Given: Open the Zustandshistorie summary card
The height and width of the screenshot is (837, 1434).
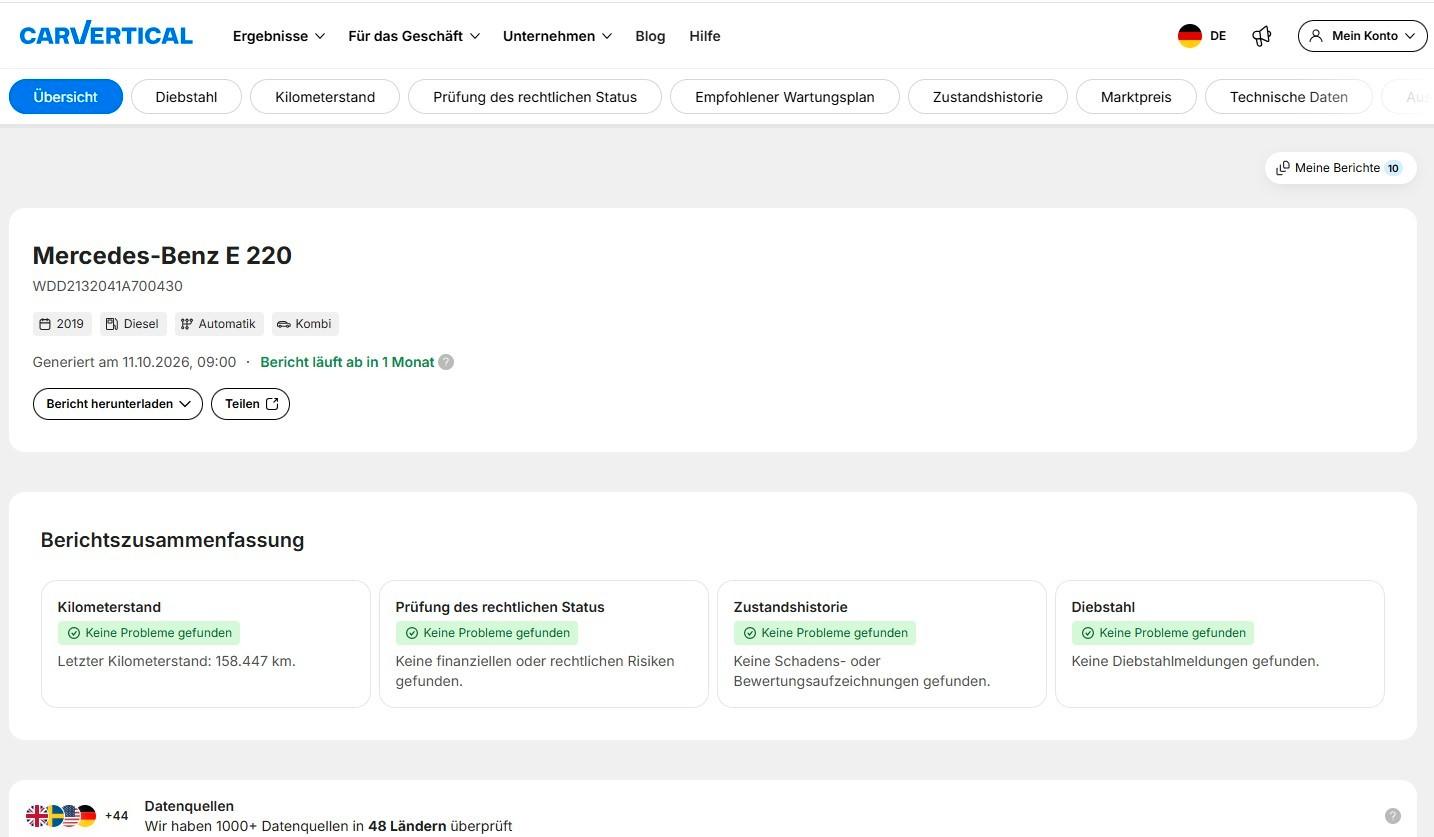Looking at the screenshot, I should pyautogui.click(x=882, y=644).
